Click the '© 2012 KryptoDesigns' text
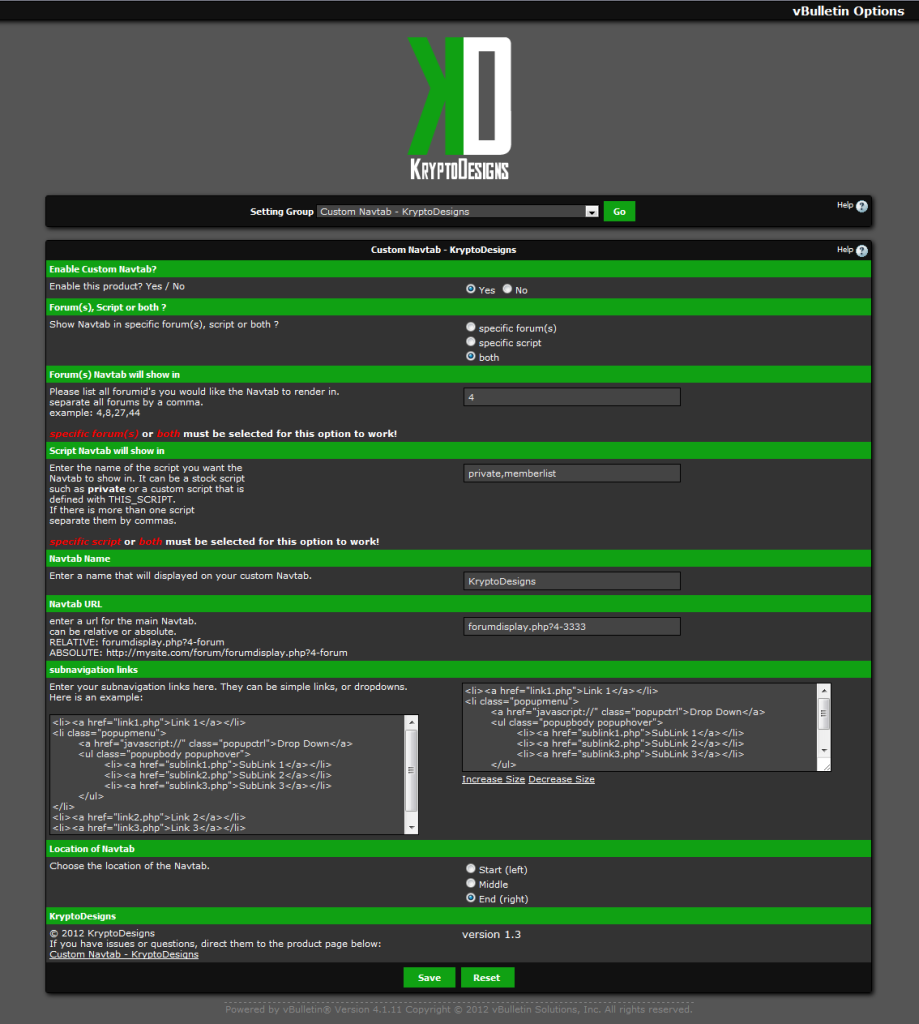The height and width of the screenshot is (1024, 919). coord(102,933)
